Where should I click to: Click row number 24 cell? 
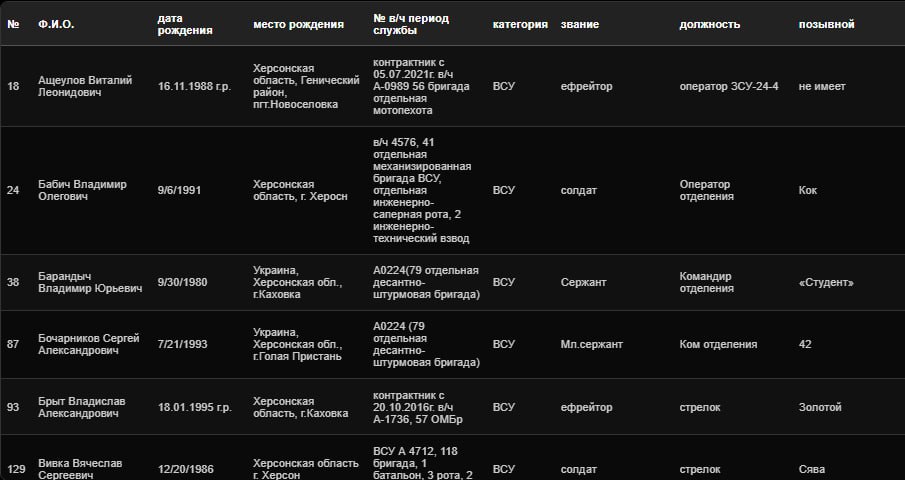pyautogui.click(x=13, y=190)
